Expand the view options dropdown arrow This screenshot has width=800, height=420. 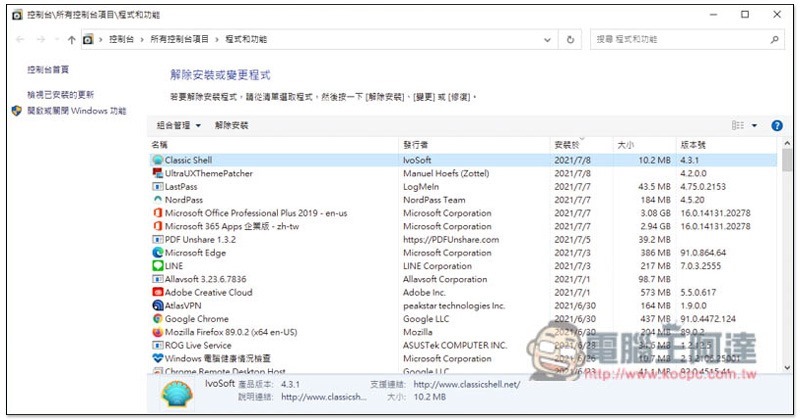[x=754, y=126]
